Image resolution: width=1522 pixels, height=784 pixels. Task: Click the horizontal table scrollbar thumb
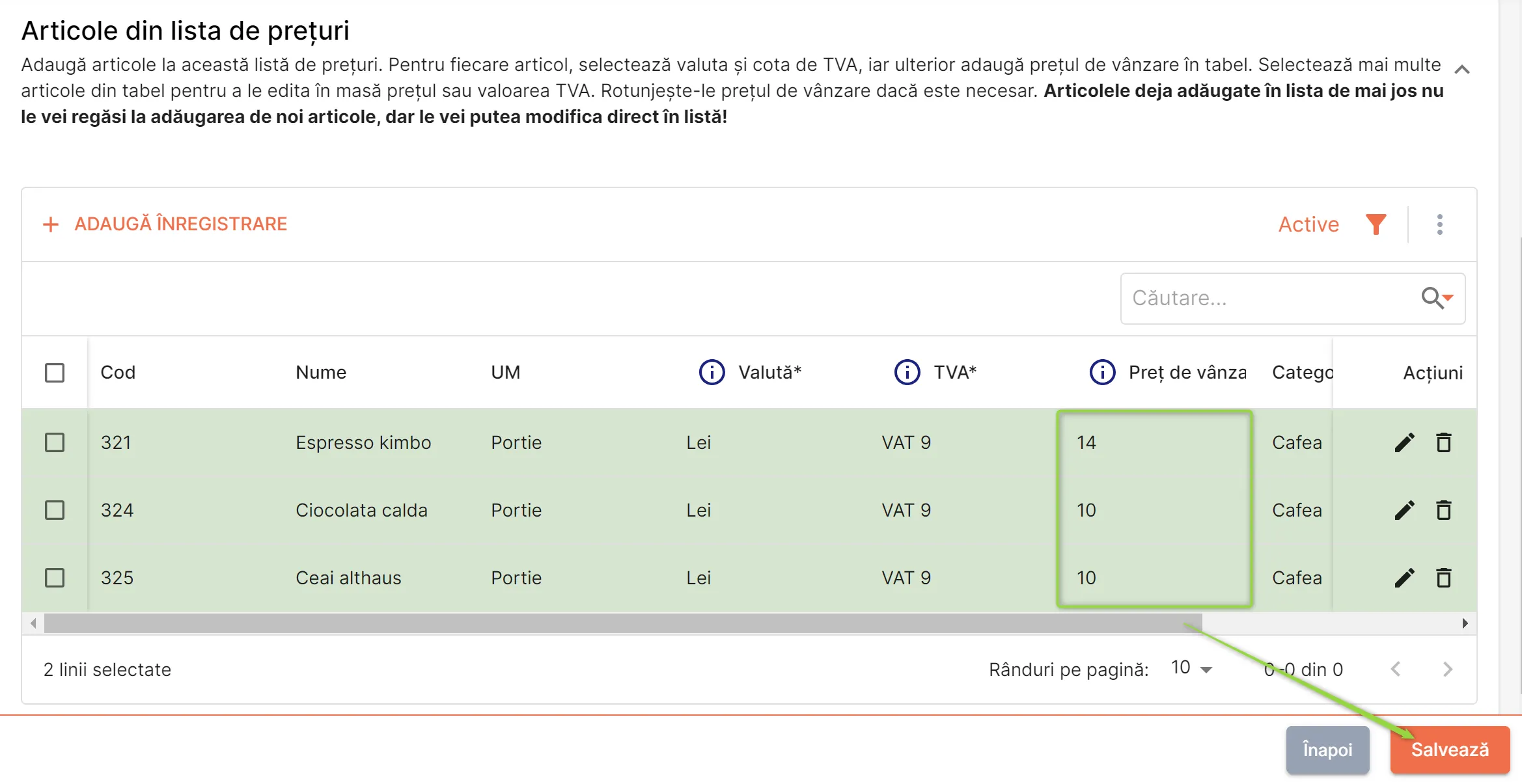[623, 623]
